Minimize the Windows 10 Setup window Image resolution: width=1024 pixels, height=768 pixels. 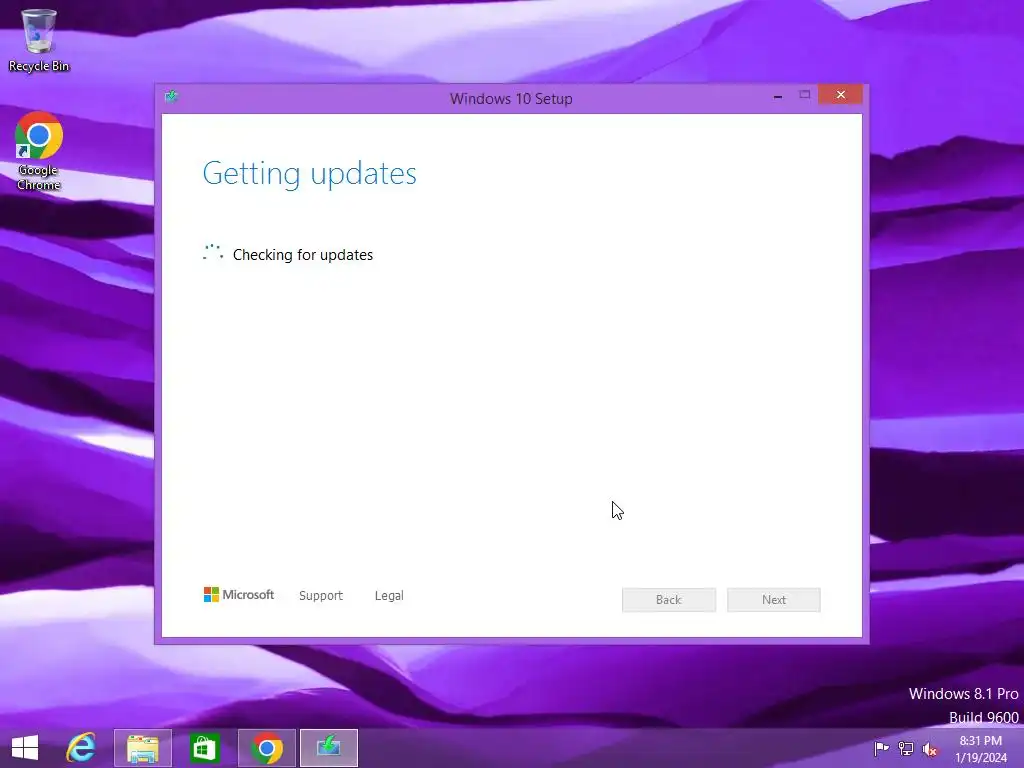(x=778, y=95)
